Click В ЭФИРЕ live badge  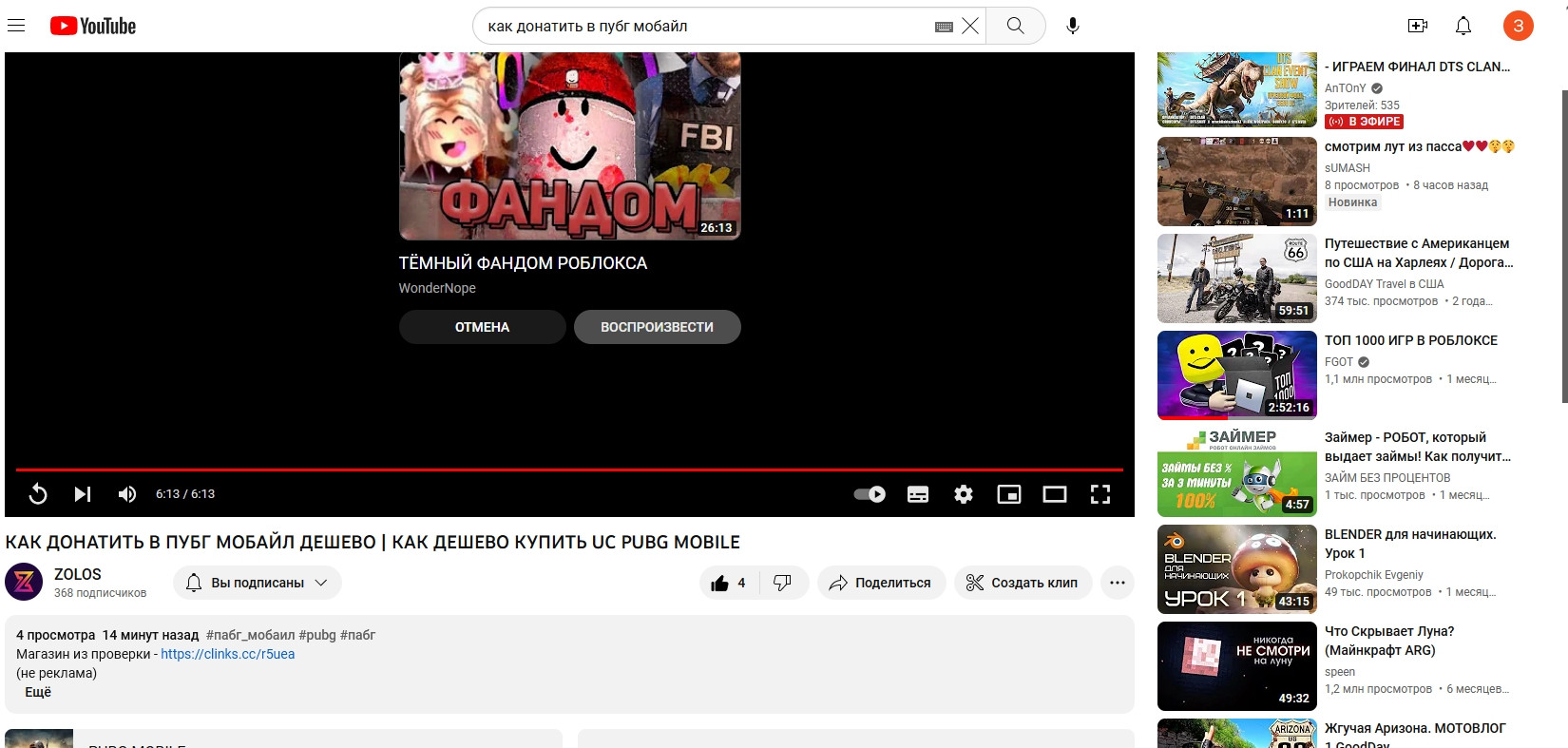pyautogui.click(x=1365, y=122)
